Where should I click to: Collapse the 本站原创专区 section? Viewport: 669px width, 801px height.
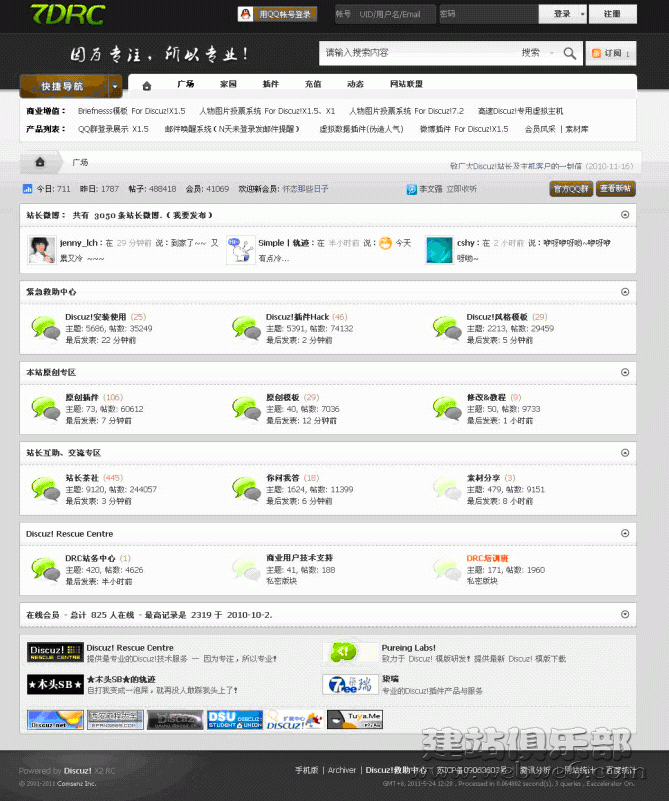[x=625, y=372]
